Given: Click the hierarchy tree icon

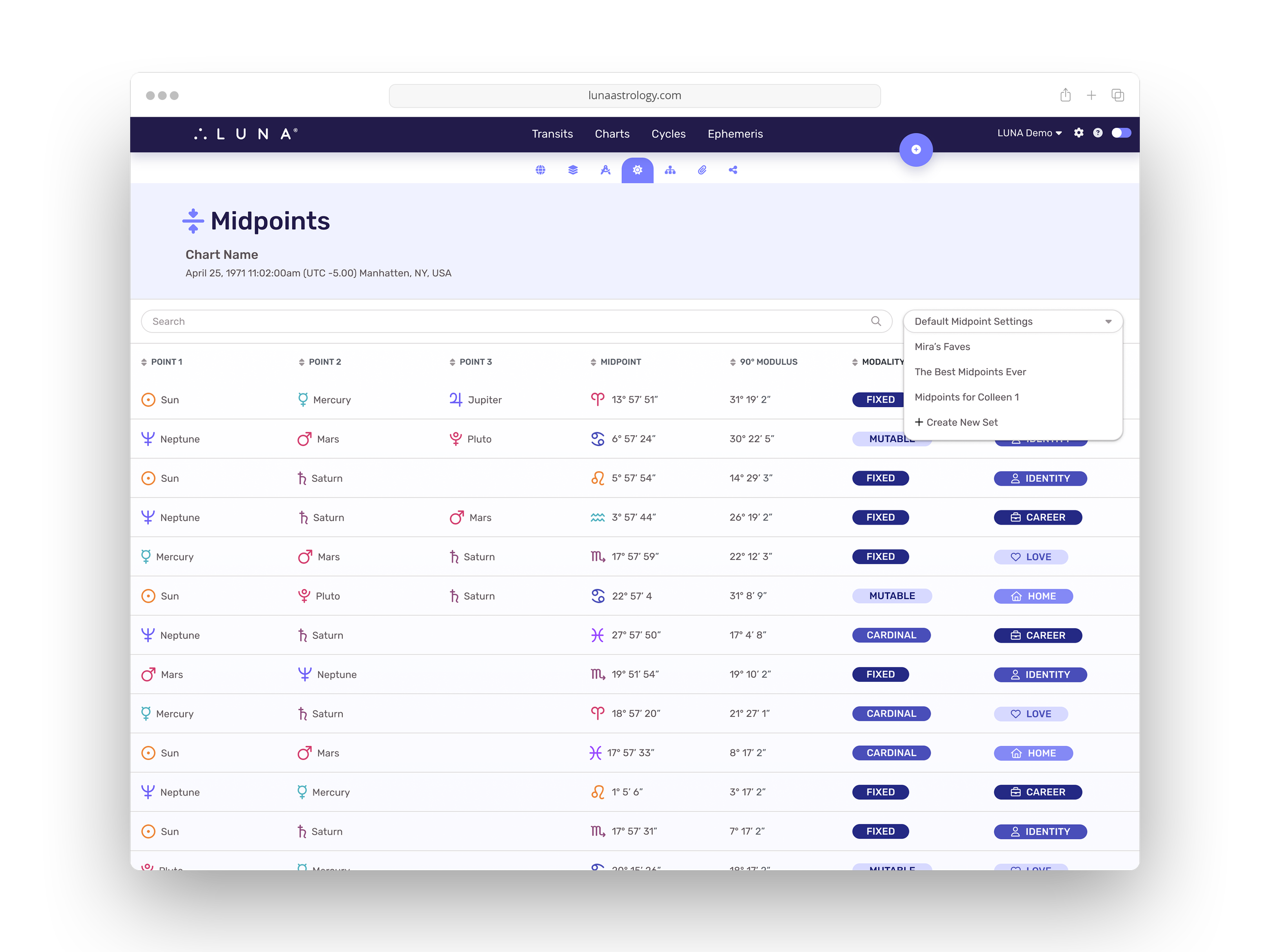Looking at the screenshot, I should [670, 170].
